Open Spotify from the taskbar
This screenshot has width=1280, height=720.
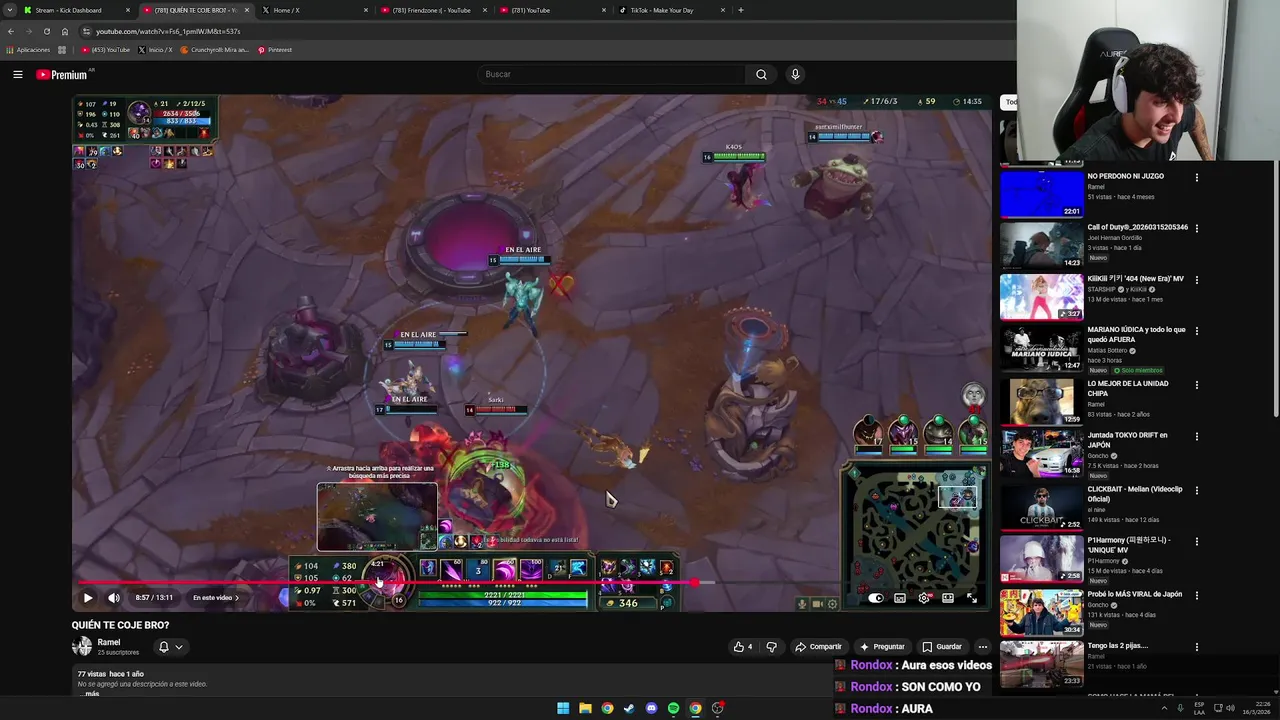coord(673,708)
